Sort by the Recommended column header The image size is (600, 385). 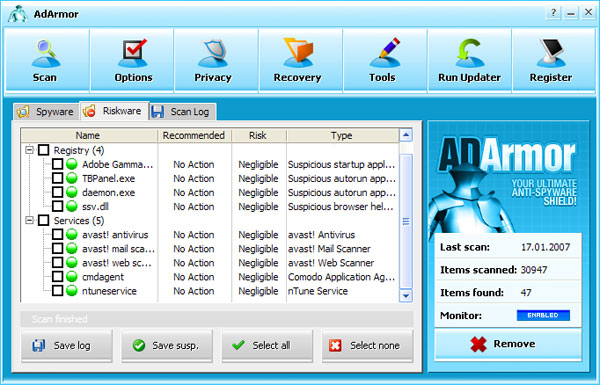pyautogui.click(x=194, y=135)
